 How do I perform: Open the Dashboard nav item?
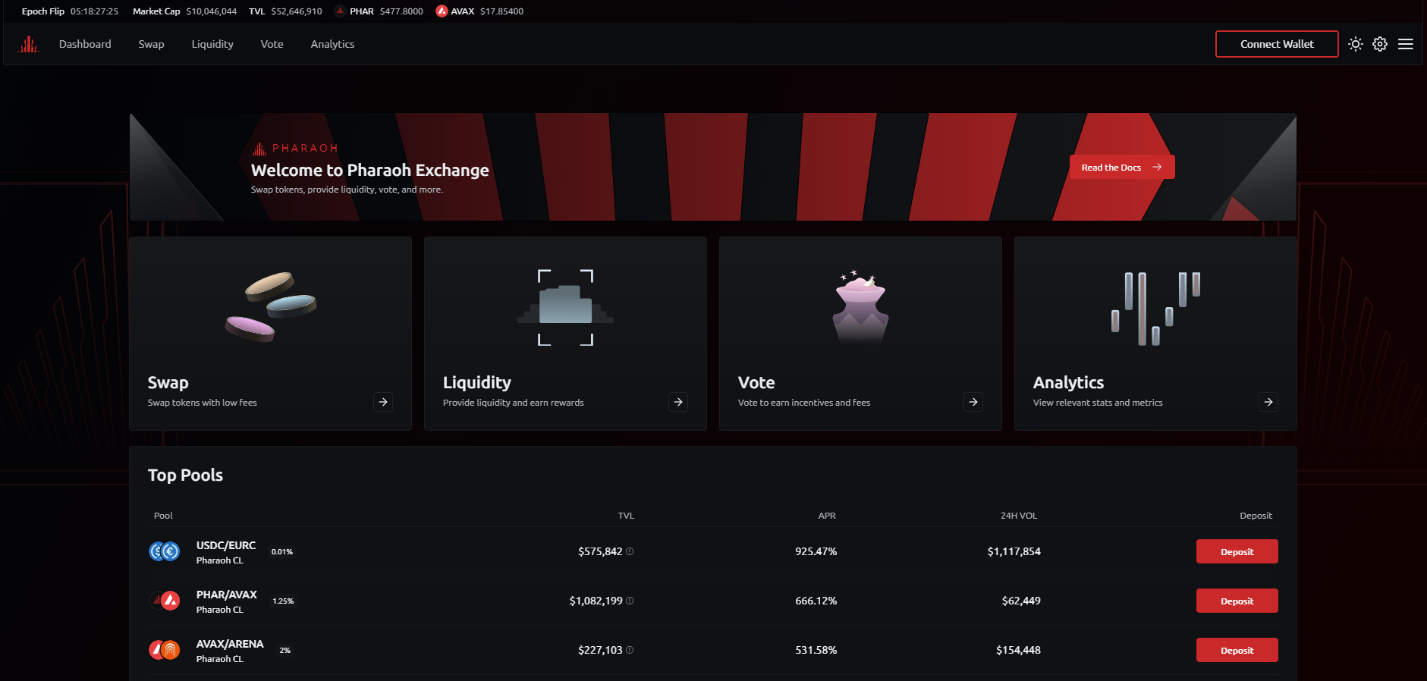click(85, 44)
